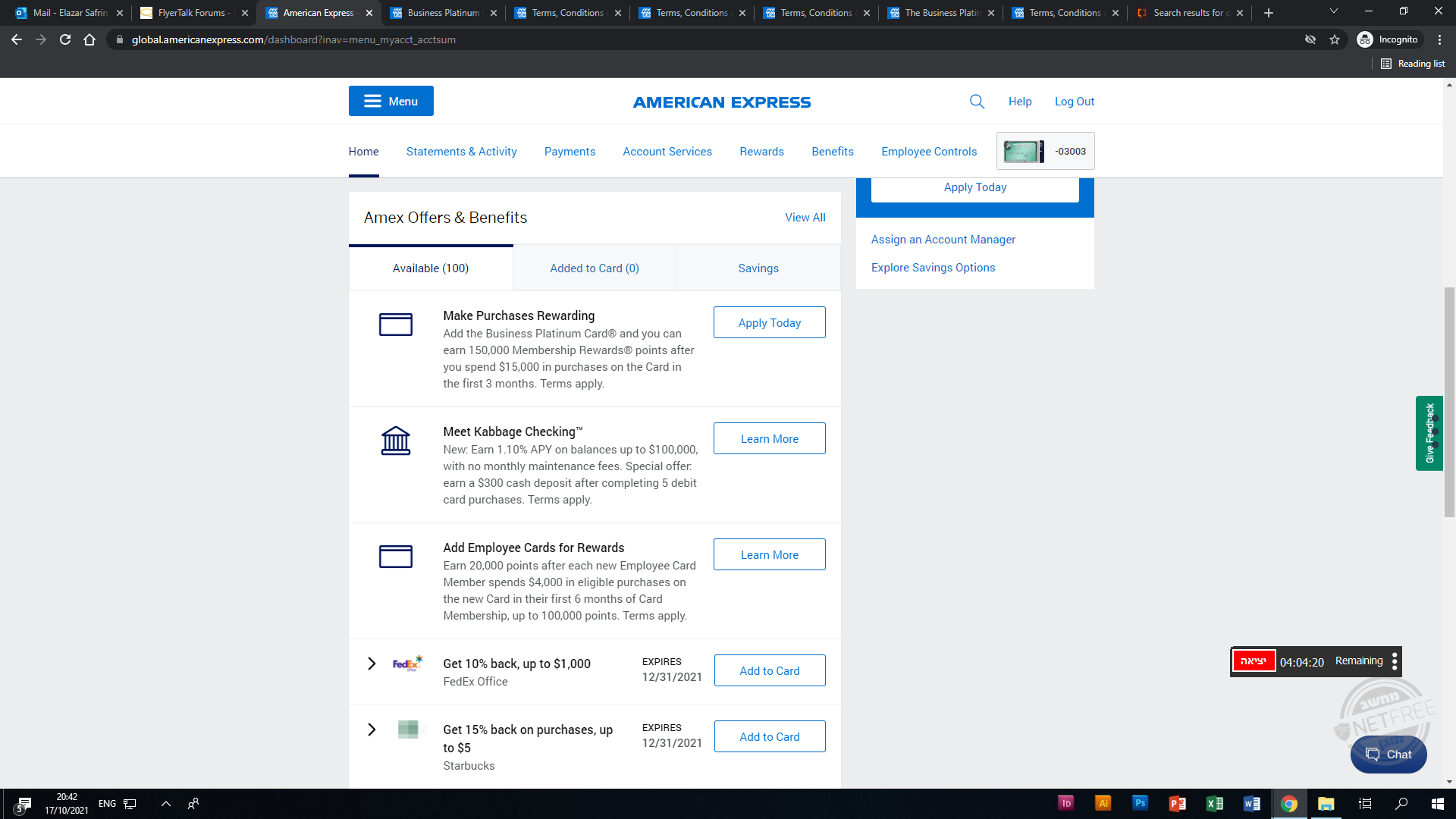1456x819 pixels.
Task: Open the card account selector ending 03003
Action: (1045, 151)
